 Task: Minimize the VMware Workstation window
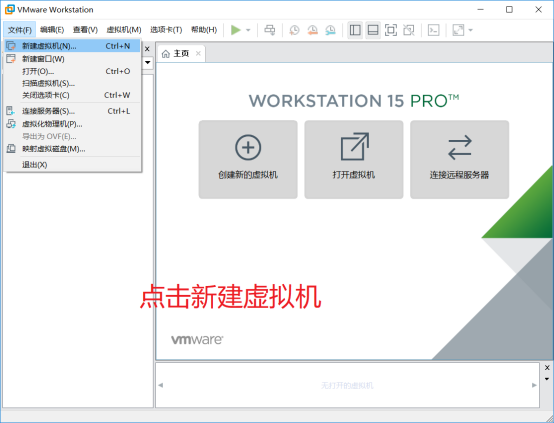[x=481, y=10]
